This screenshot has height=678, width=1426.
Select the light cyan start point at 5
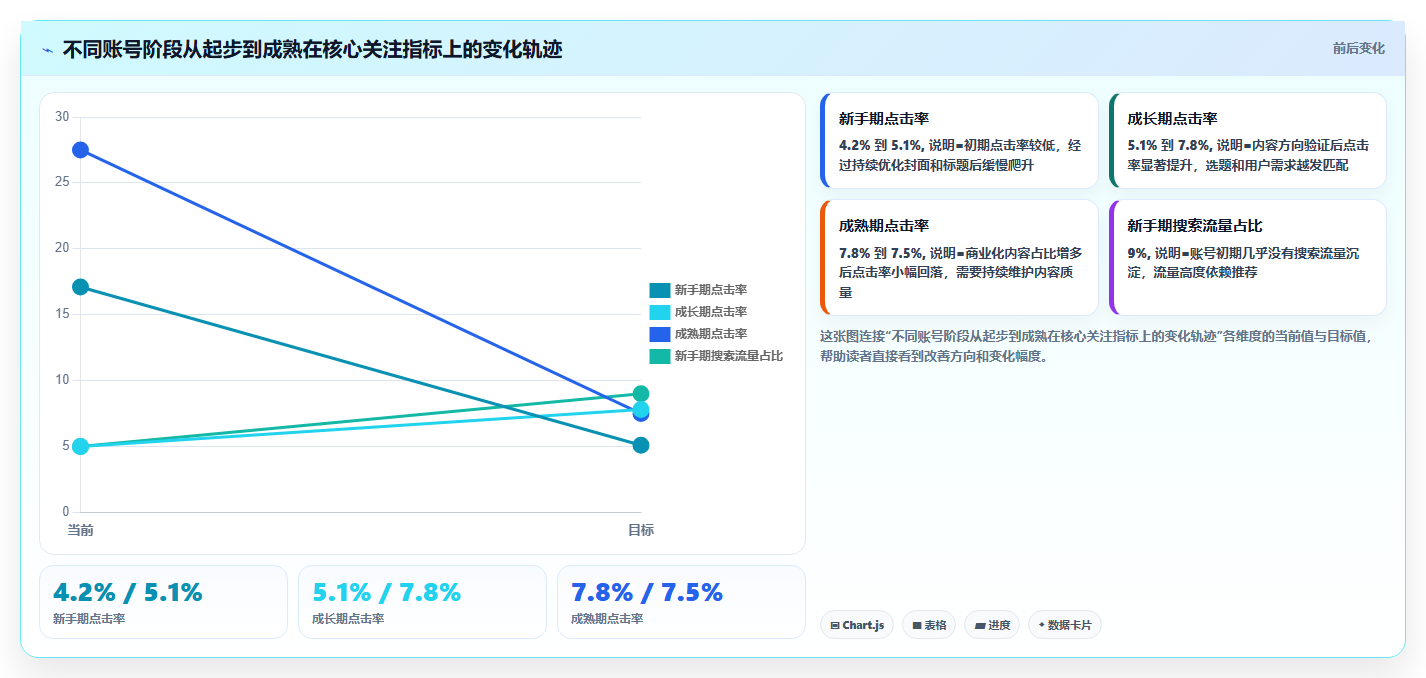[80, 446]
